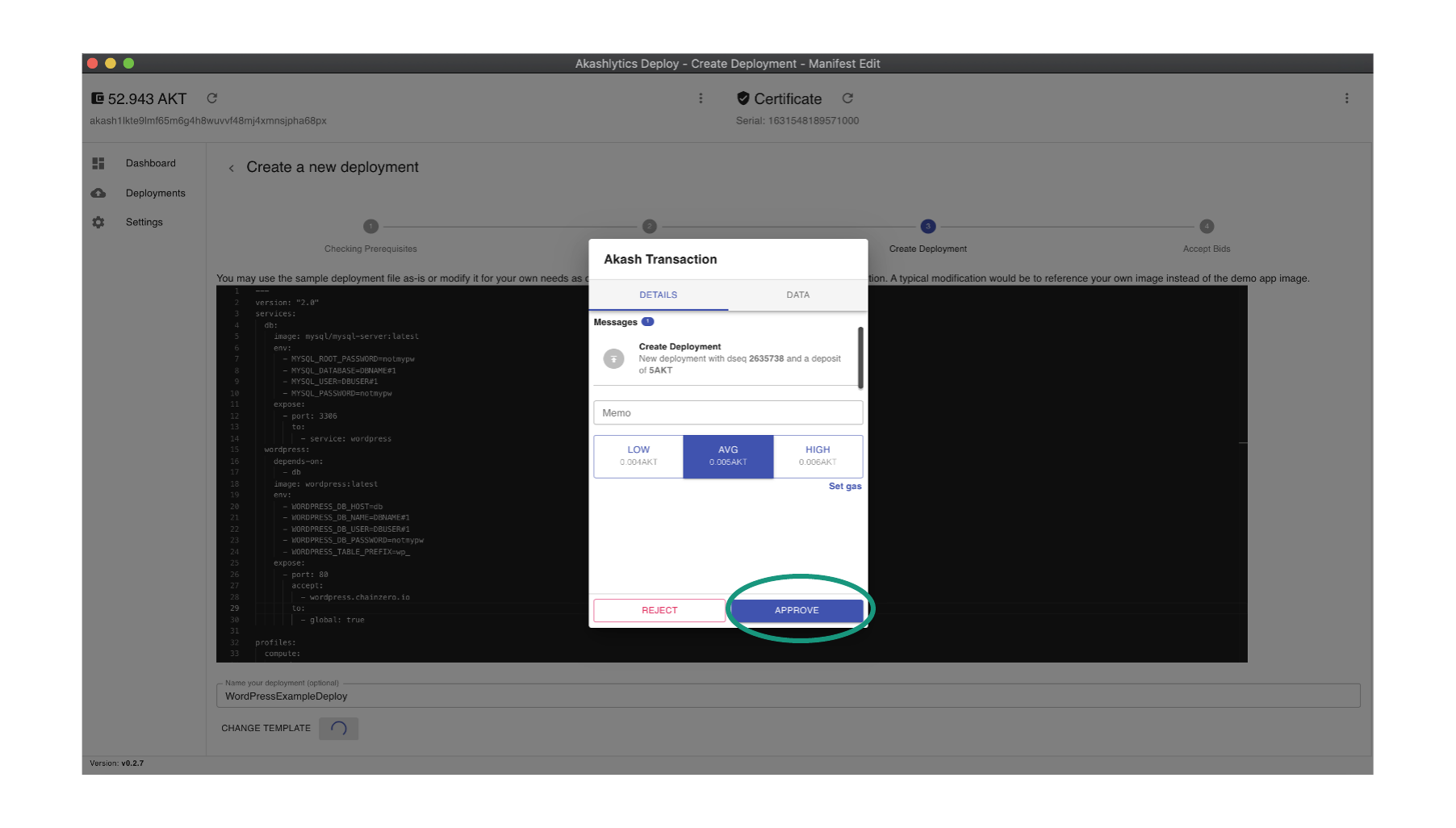1456x828 pixels.
Task: Click the code line wordpress.chainzero.io
Action: click(355, 598)
